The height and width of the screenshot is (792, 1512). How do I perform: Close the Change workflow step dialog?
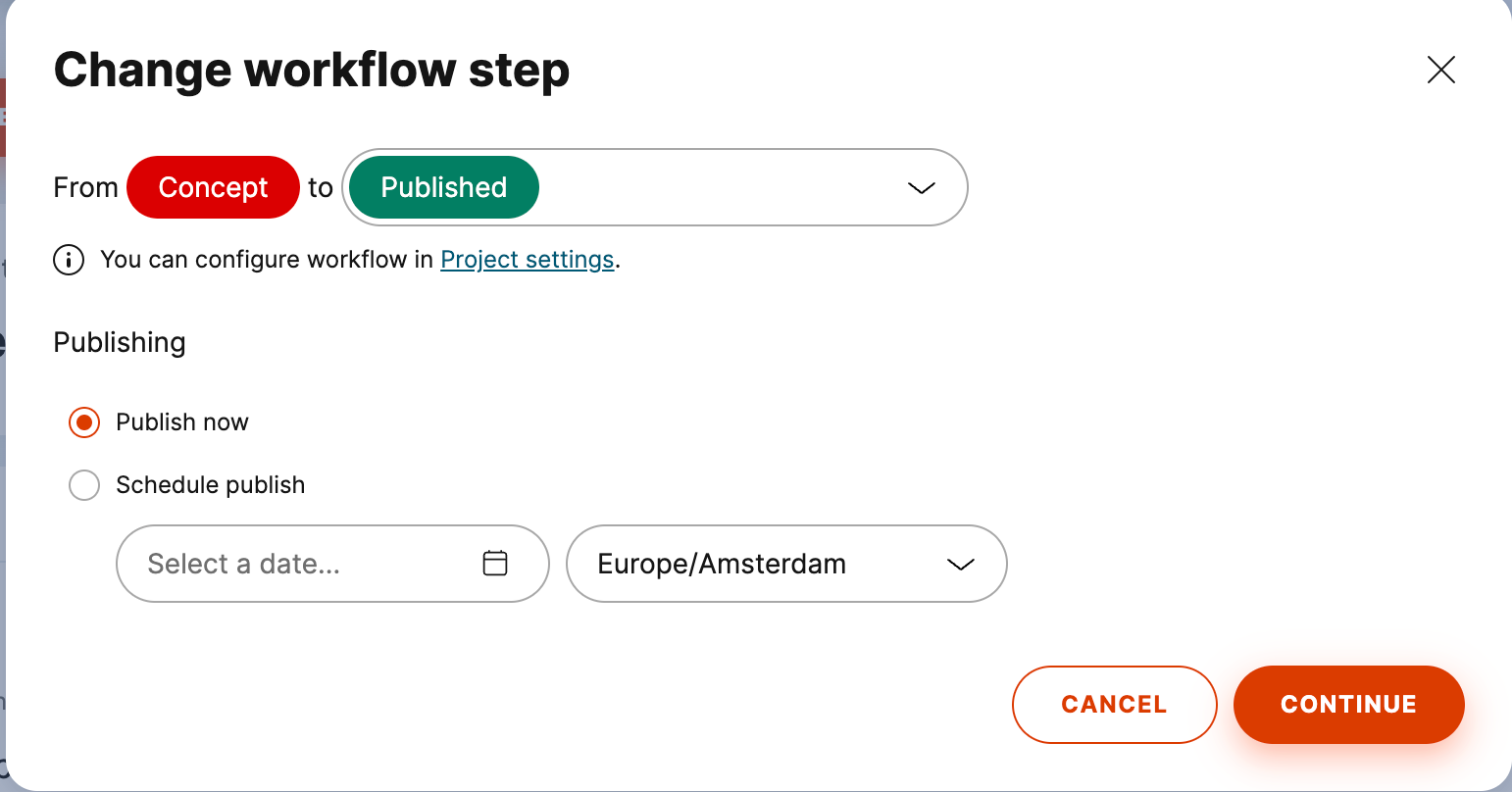click(x=1440, y=70)
